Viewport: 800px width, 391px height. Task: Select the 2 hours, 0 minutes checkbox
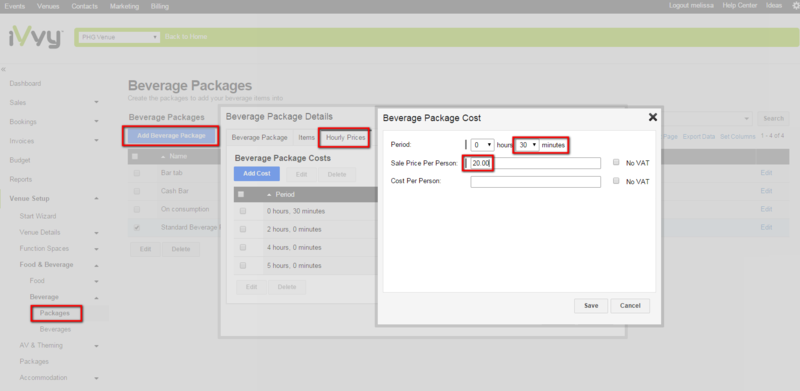tap(243, 229)
